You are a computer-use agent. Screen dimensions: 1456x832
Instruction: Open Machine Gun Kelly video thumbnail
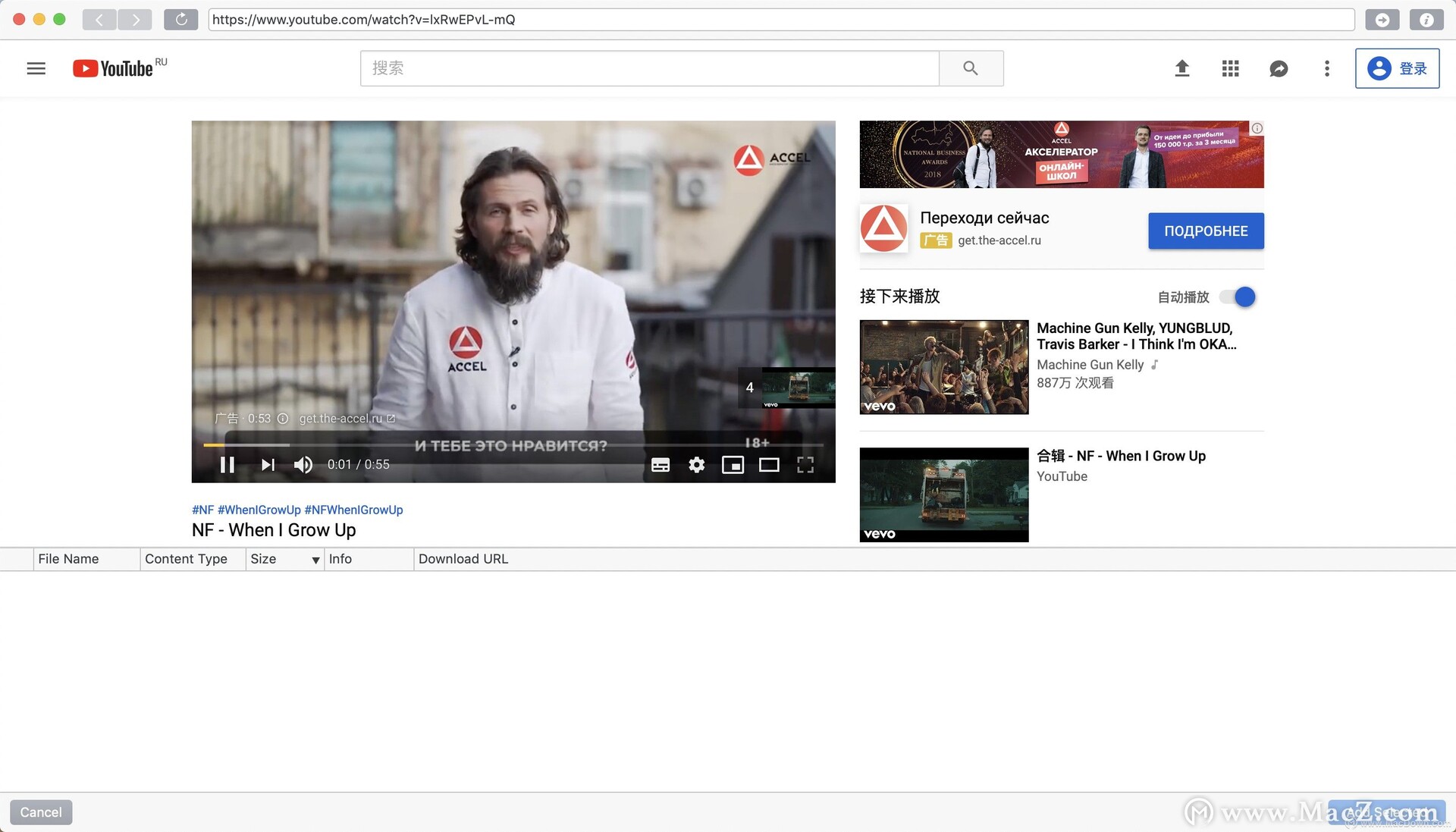[x=943, y=367]
